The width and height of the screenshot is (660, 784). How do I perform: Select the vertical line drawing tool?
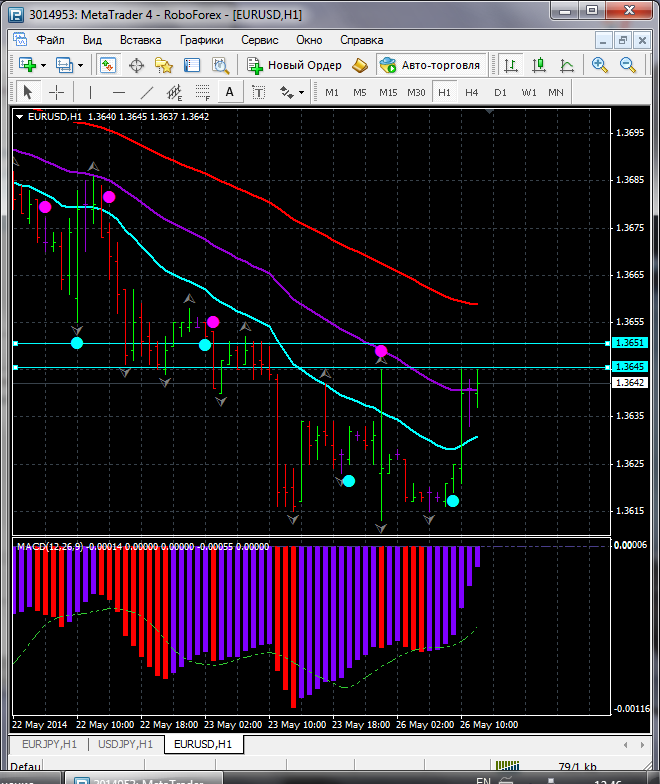pos(90,92)
